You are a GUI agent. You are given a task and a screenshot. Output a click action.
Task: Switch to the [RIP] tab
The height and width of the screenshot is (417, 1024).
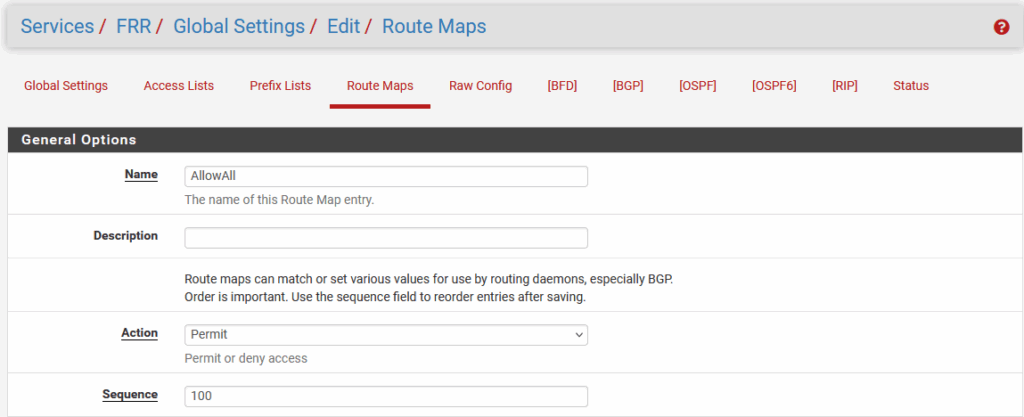tap(845, 86)
